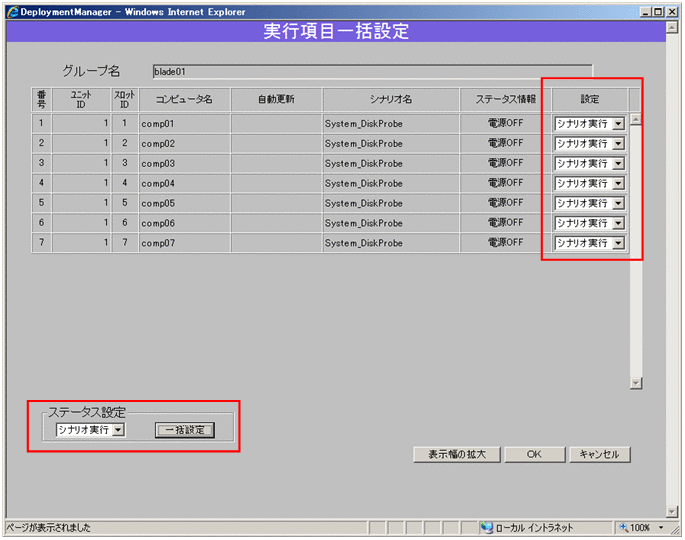Click the Internet Explorer icon in title bar

pyautogui.click(x=13, y=12)
